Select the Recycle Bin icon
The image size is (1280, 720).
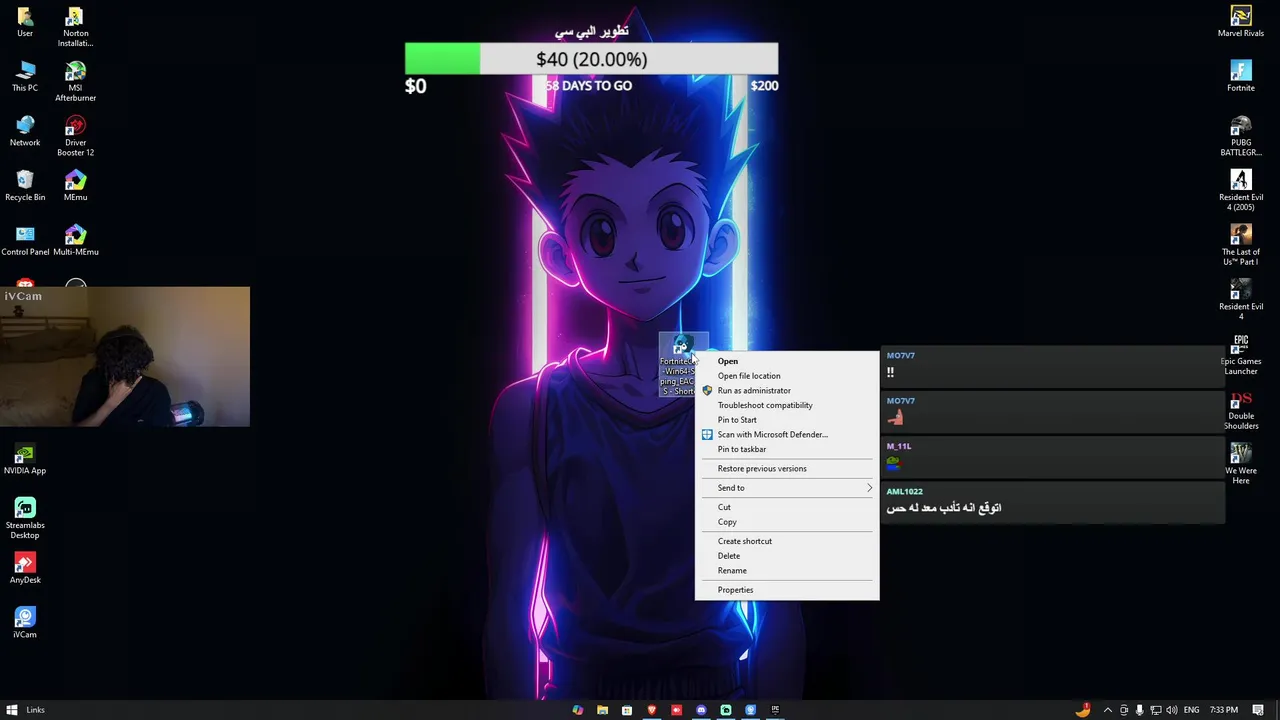pyautogui.click(x=25, y=186)
